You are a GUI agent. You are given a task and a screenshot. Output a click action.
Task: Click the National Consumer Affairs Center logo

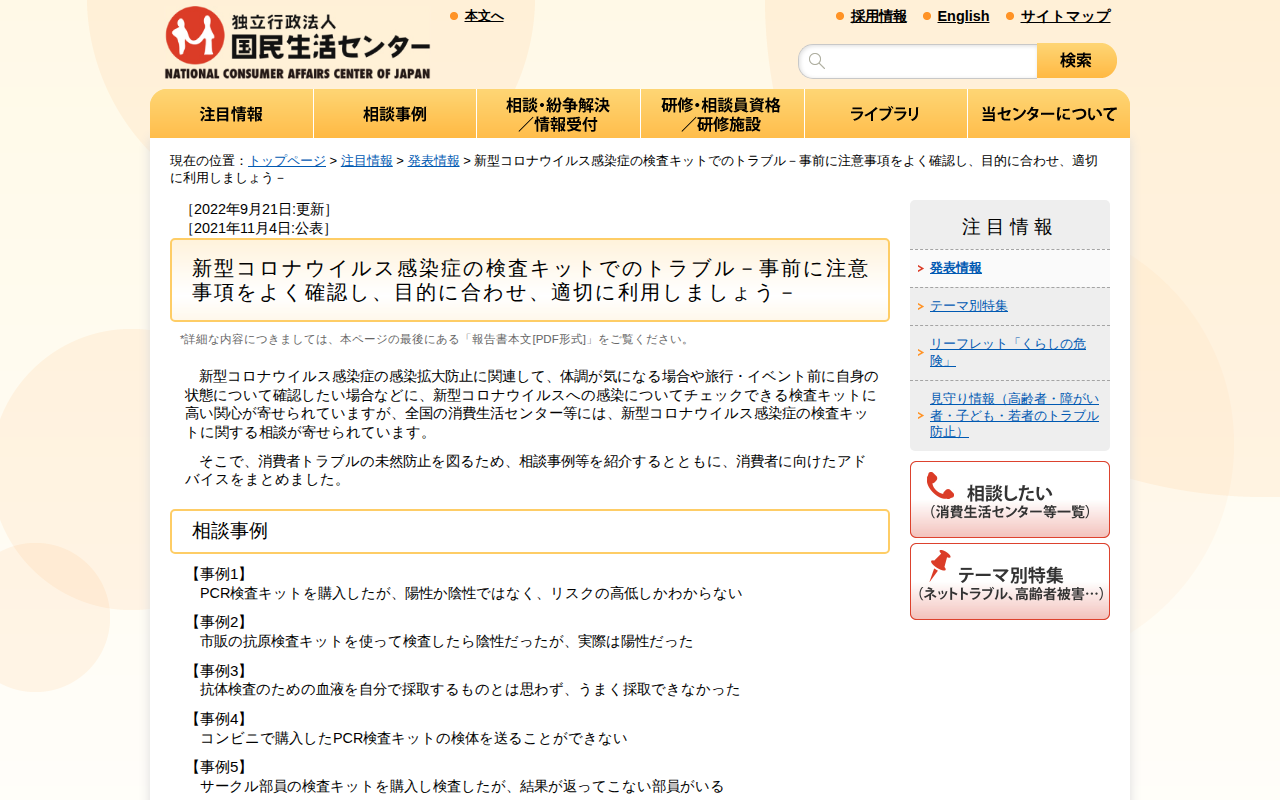[297, 43]
